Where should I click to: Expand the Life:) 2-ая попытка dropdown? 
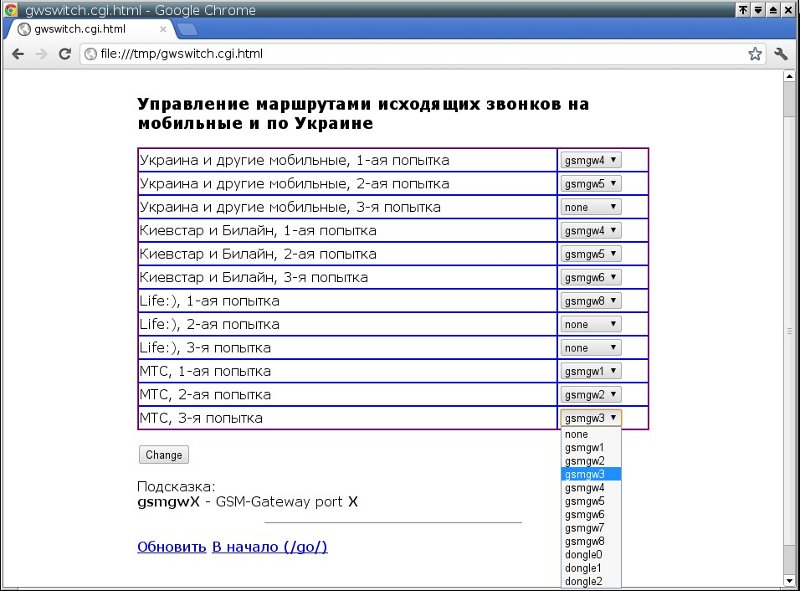(591, 324)
